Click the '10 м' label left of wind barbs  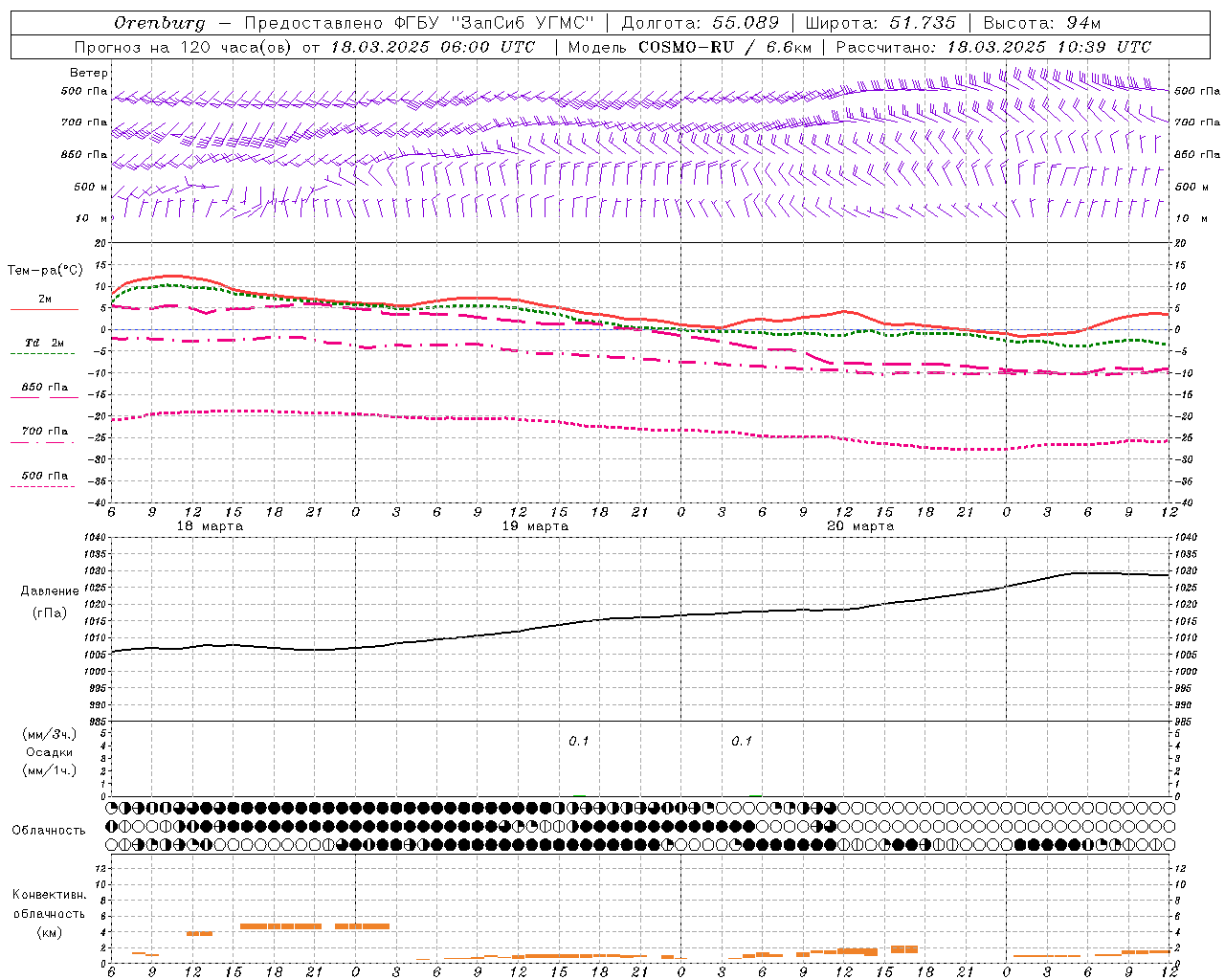pos(93,218)
